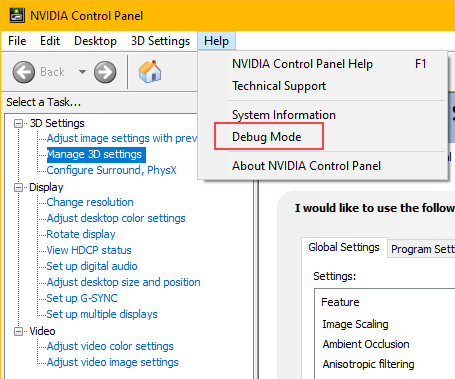Open View HDCP status
Image resolution: width=455 pixels, height=379 pixels.
coord(89,250)
